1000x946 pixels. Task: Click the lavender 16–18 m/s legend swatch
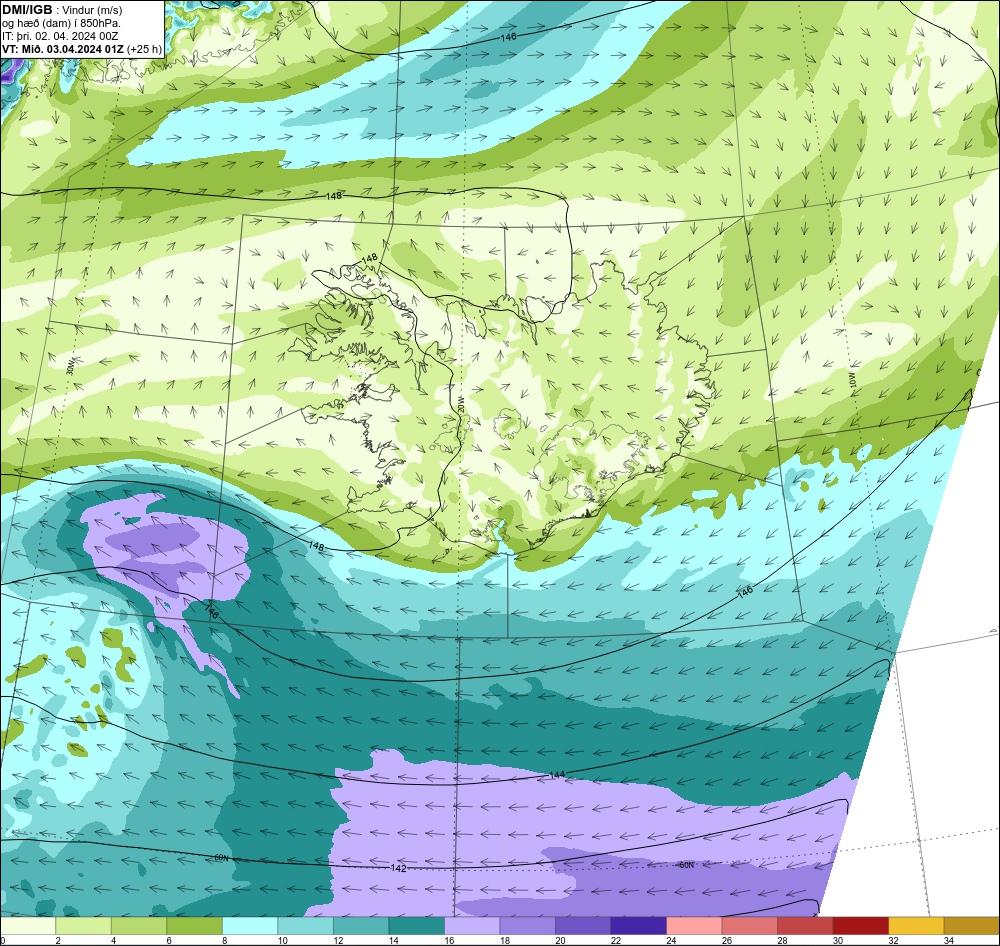pyautogui.click(x=472, y=925)
